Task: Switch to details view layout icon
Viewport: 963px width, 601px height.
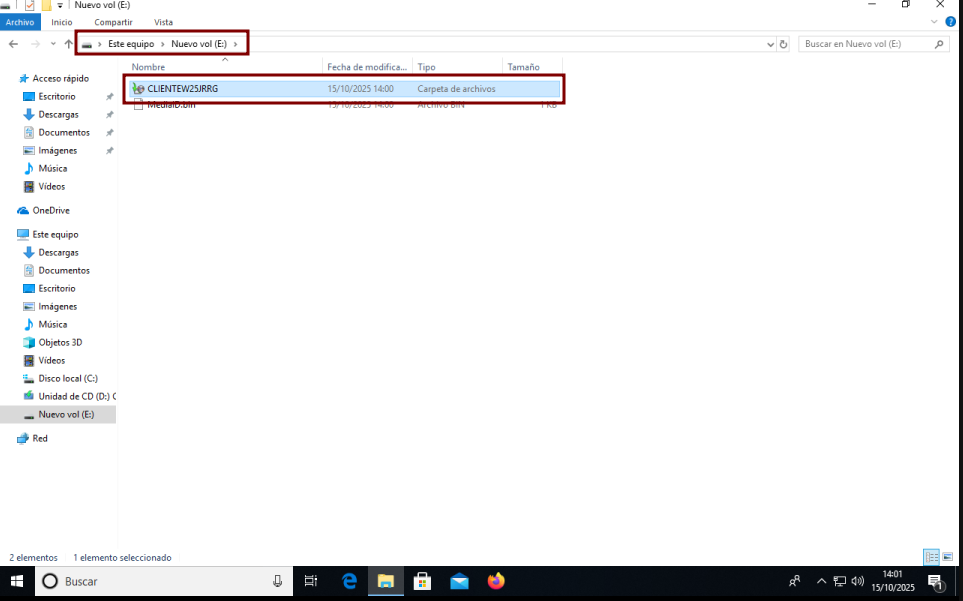Action: point(932,557)
